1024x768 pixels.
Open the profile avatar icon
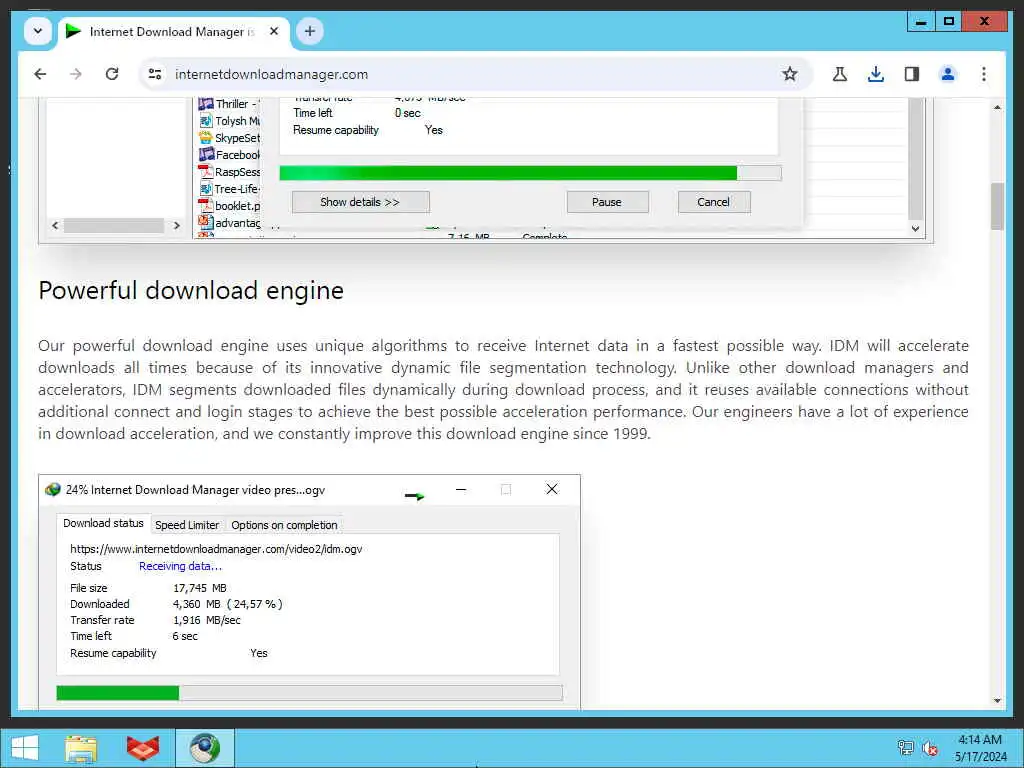pyautogui.click(x=948, y=74)
